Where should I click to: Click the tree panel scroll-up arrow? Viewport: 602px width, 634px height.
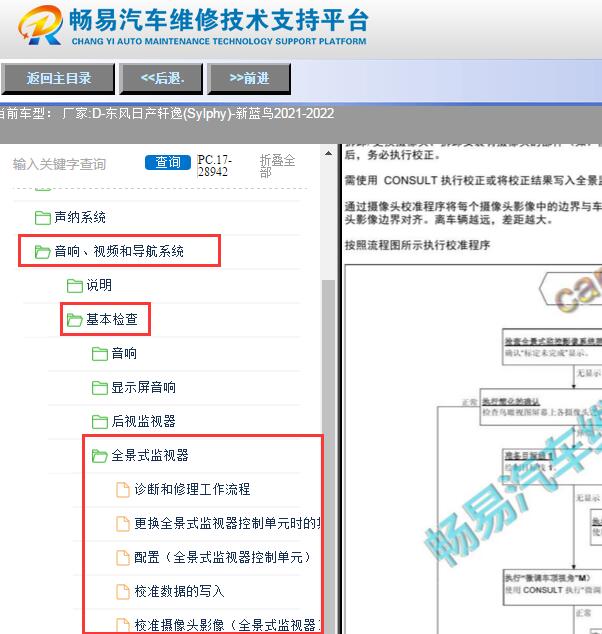click(x=328, y=153)
